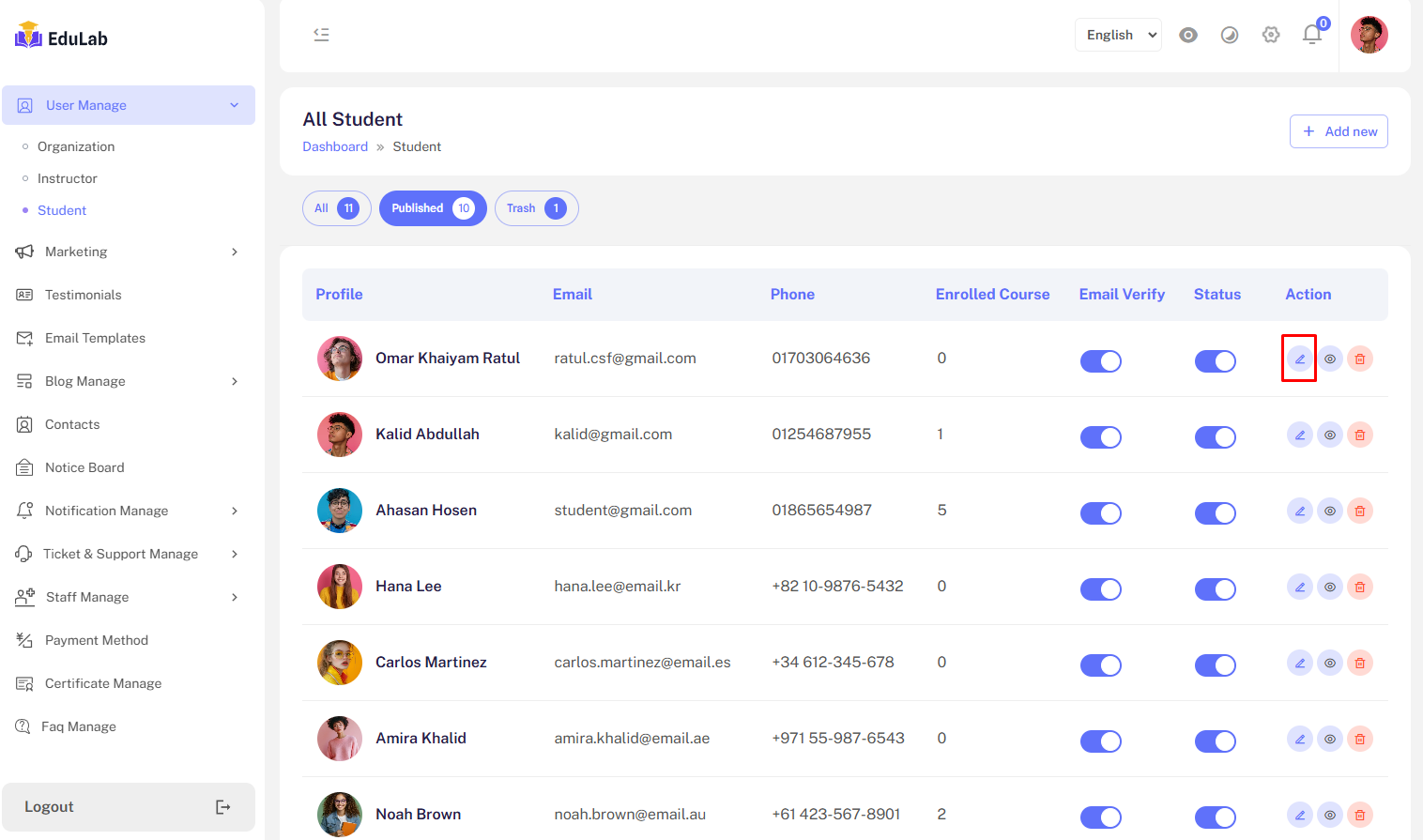Viewport: 1423px width, 840px height.
Task: Disable Email Verify for Kalid Abdullah
Action: 1100,437
